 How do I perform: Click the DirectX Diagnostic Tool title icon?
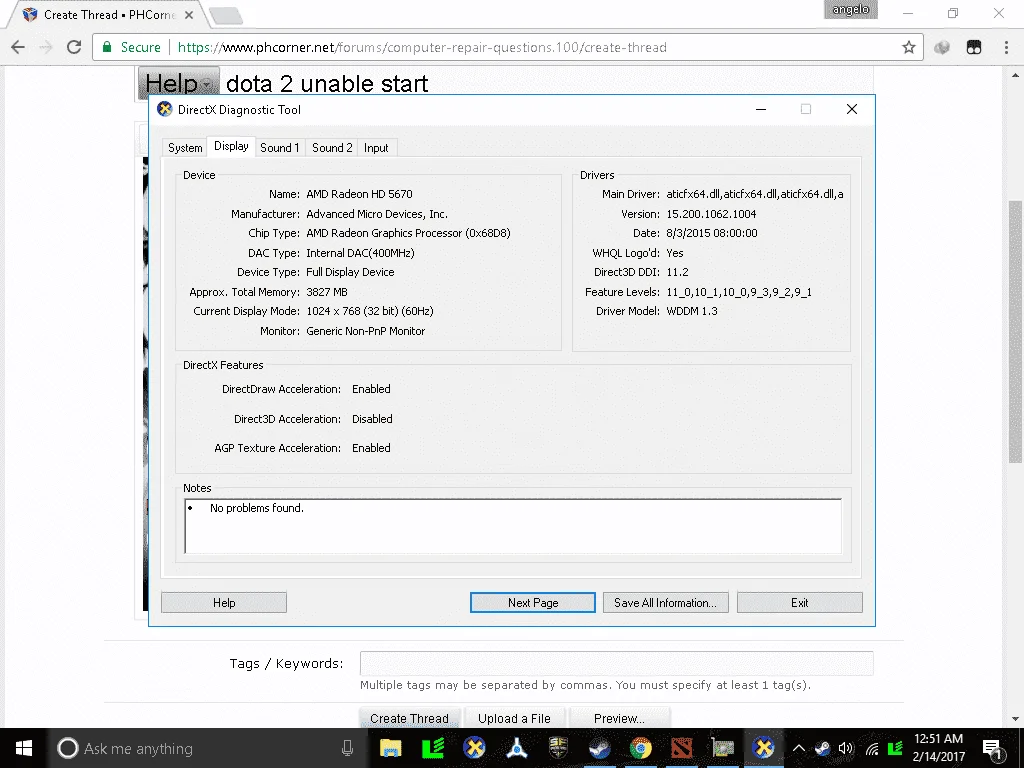point(165,110)
